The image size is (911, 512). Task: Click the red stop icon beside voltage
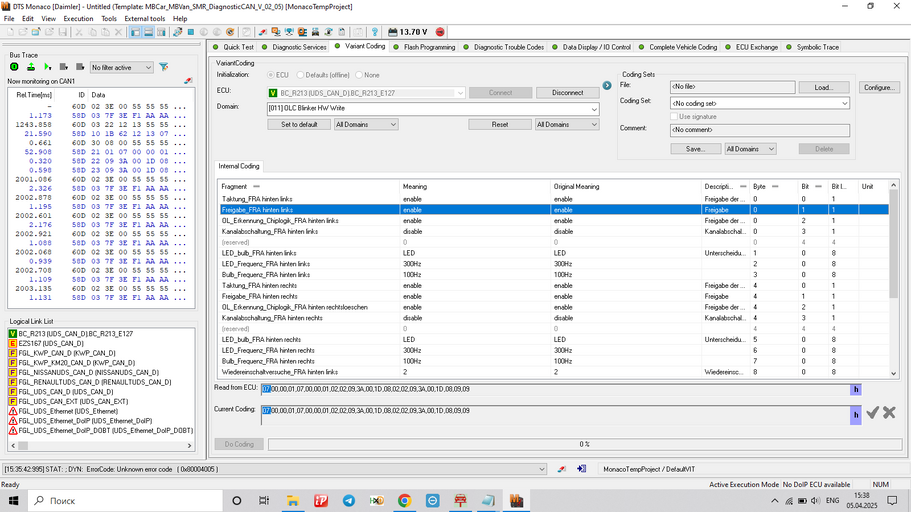pos(440,32)
